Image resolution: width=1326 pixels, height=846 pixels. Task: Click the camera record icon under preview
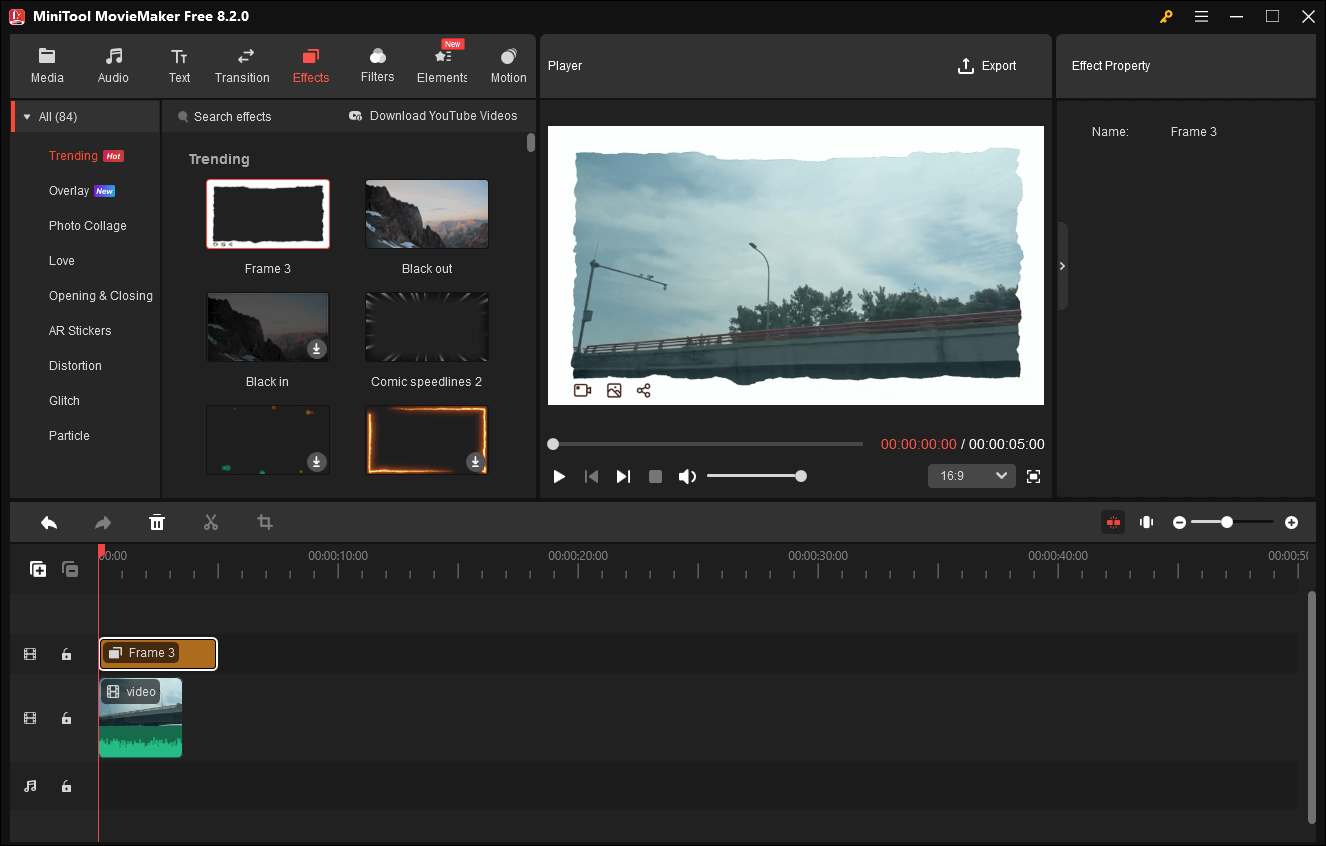click(x=582, y=391)
